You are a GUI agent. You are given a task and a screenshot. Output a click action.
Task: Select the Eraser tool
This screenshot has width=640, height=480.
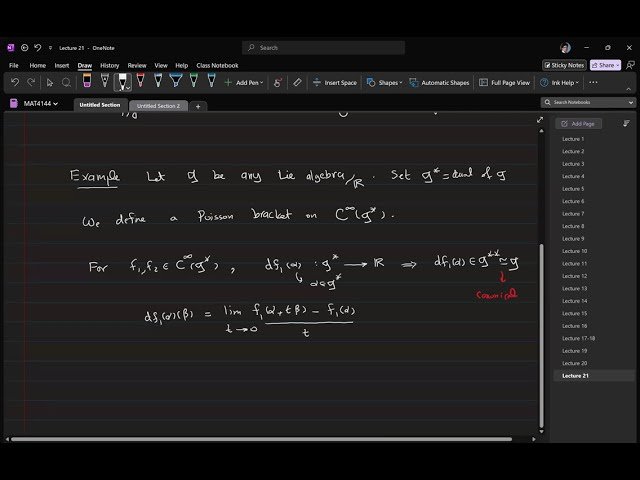click(297, 82)
